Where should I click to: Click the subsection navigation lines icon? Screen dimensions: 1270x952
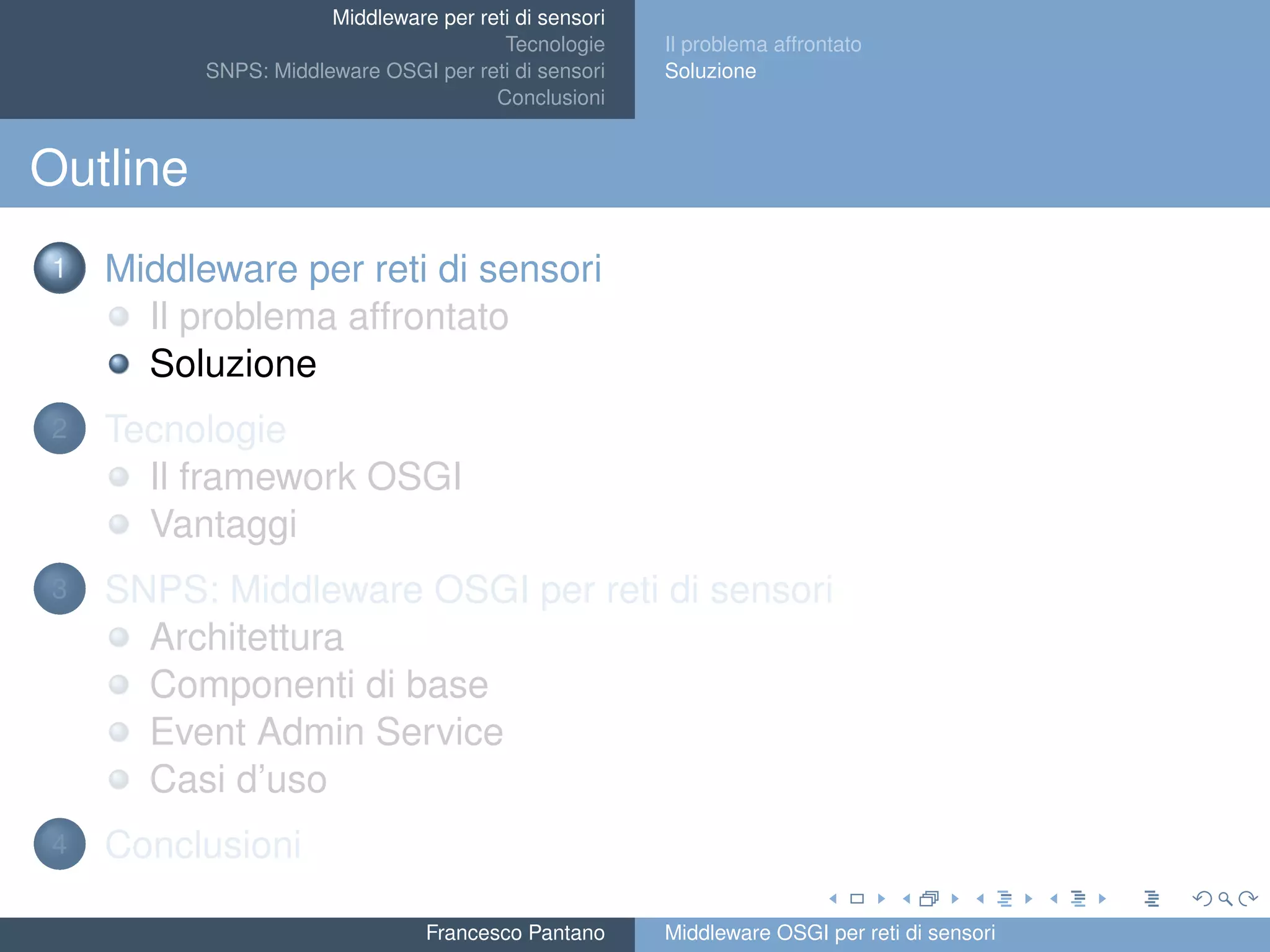1005,899
